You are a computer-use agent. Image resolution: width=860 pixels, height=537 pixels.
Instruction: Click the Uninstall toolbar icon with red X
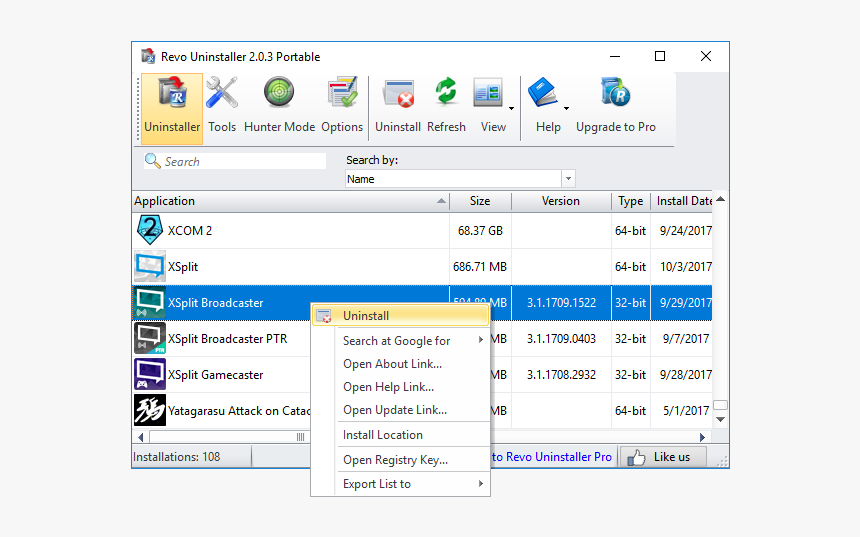click(398, 96)
